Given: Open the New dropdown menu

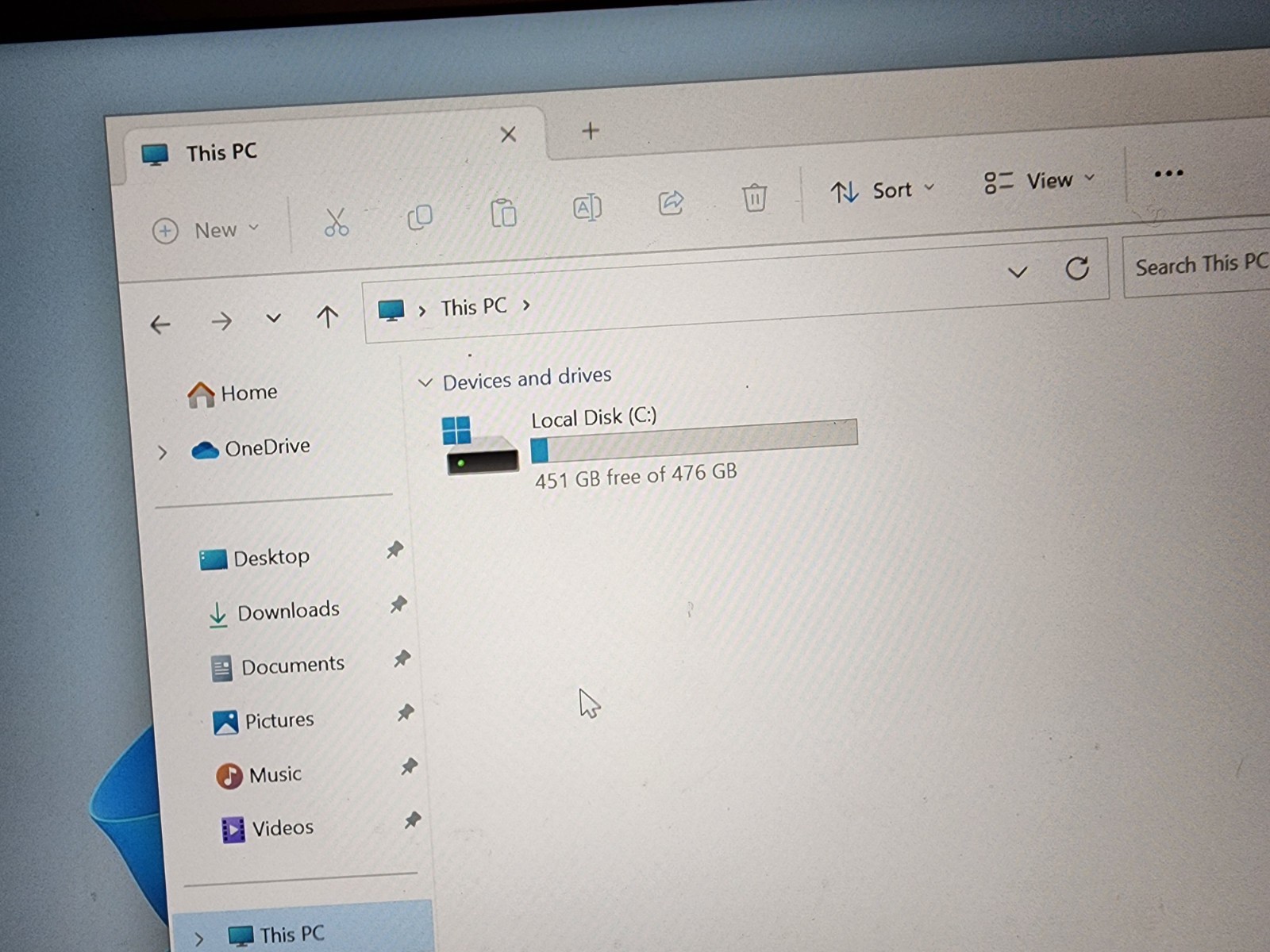Looking at the screenshot, I should point(206,230).
